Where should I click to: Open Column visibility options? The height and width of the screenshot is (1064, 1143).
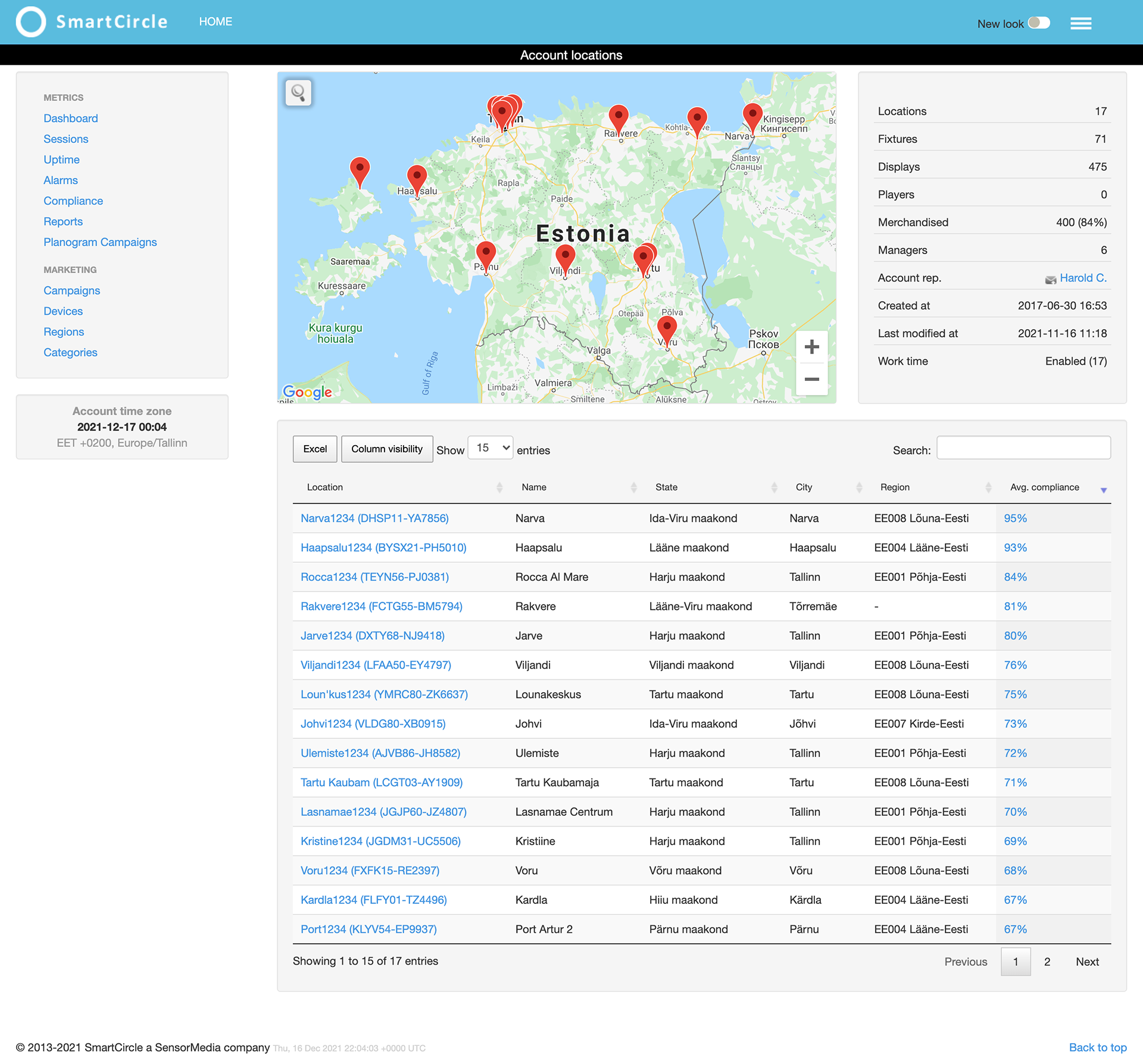point(387,449)
